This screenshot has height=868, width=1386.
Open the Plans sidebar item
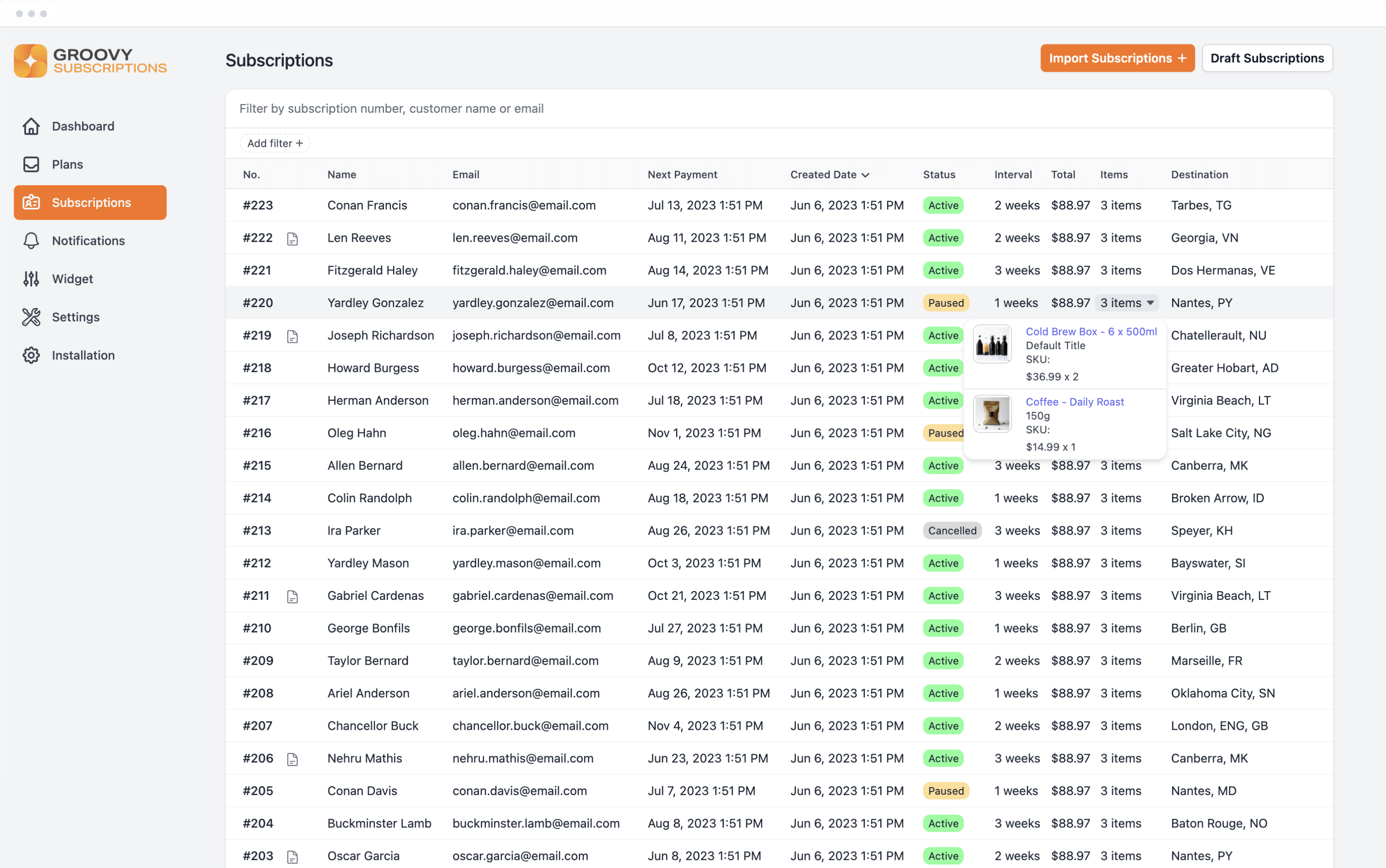pyautogui.click(x=67, y=165)
